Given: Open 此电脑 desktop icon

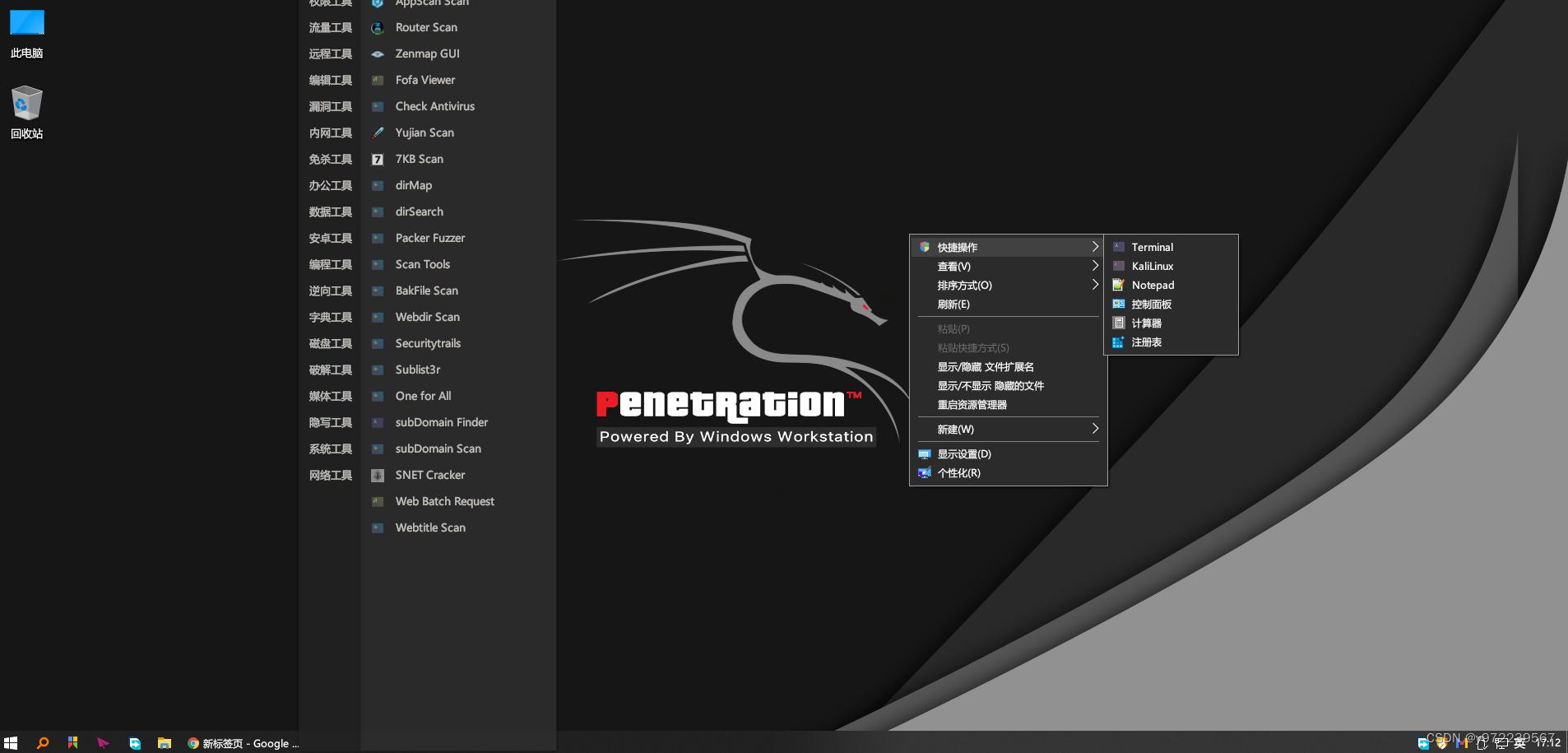Looking at the screenshot, I should click(x=26, y=33).
